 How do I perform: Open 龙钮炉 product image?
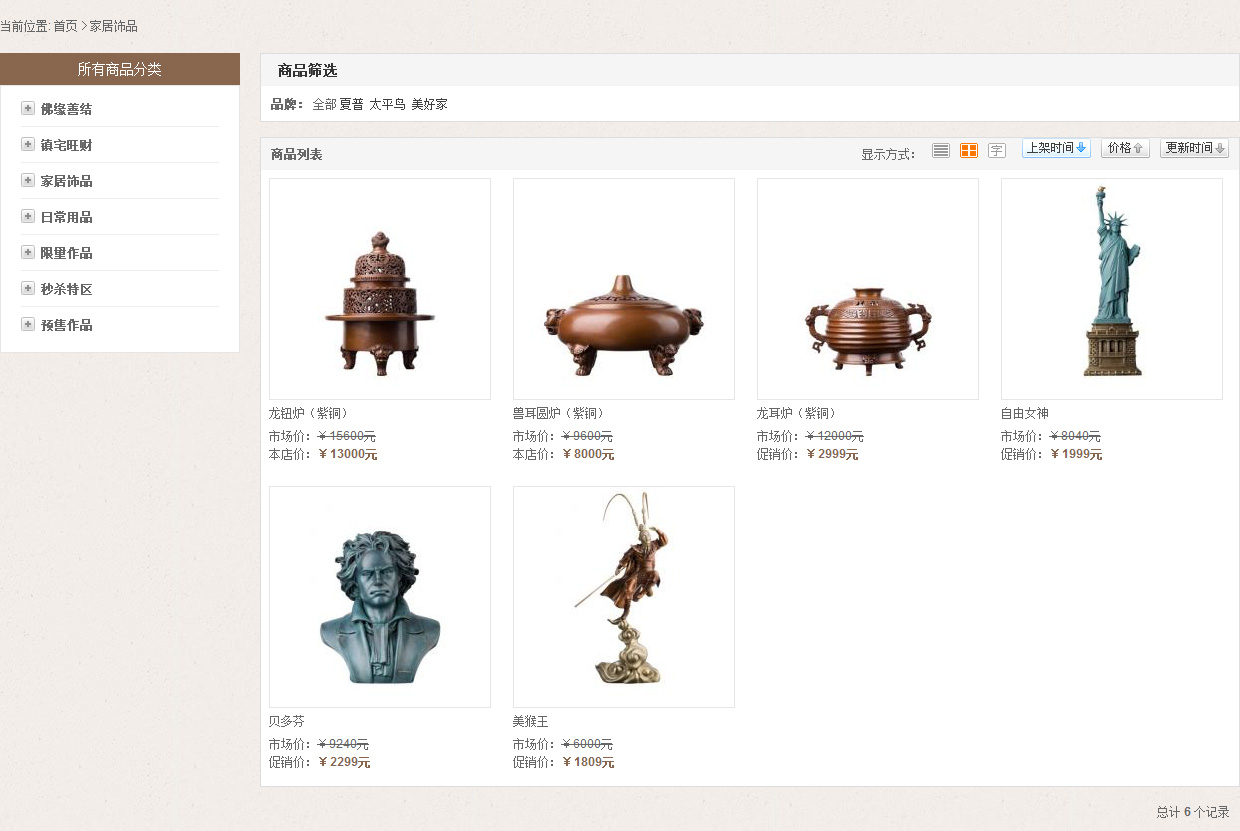380,289
